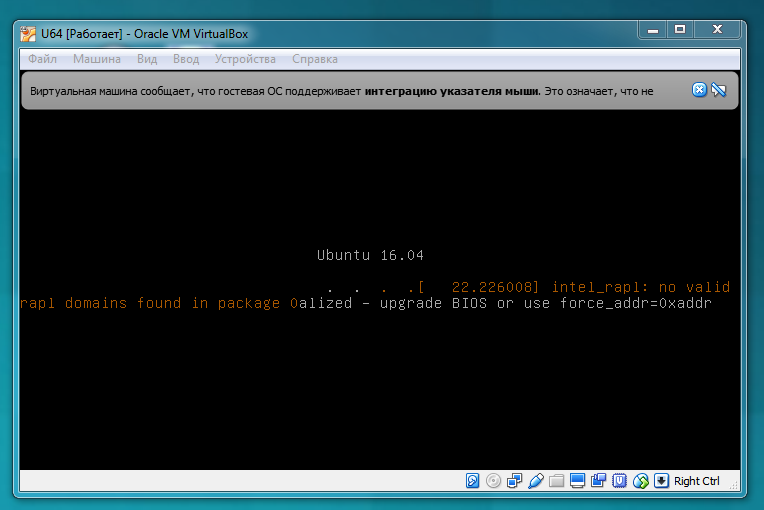Screen dimensions: 764x510
Task: Click the hard disk activity indicator icon
Action: (473, 481)
